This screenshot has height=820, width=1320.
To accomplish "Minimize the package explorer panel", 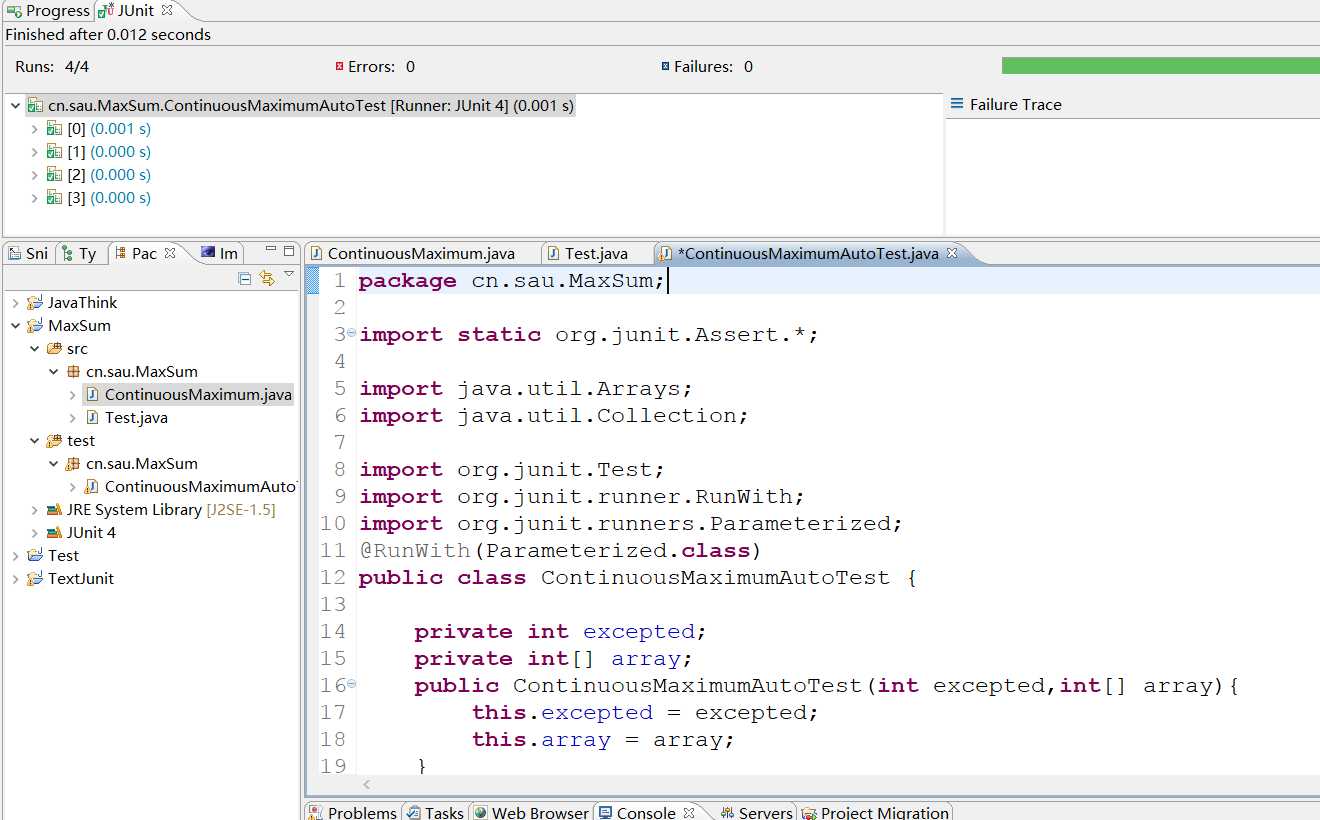I will click(x=270, y=251).
